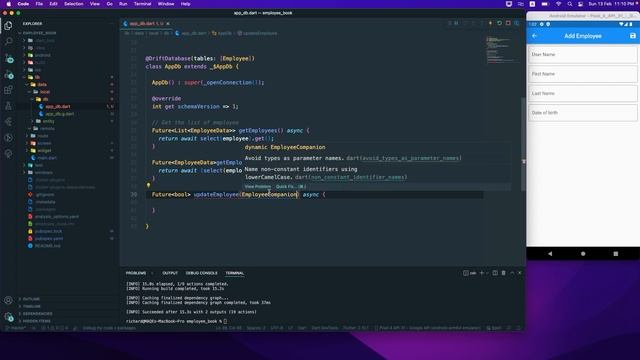
Task: Close the terminal panel with the X icon
Action: coord(520,273)
